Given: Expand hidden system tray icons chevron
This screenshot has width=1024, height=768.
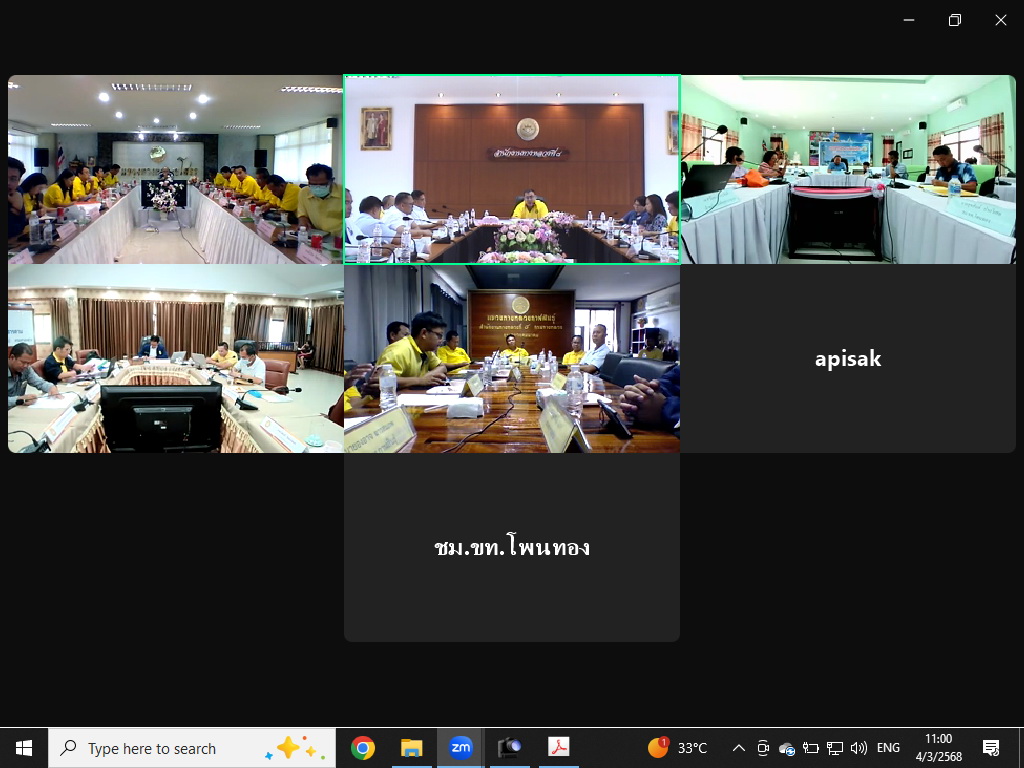Looking at the screenshot, I should (x=739, y=748).
